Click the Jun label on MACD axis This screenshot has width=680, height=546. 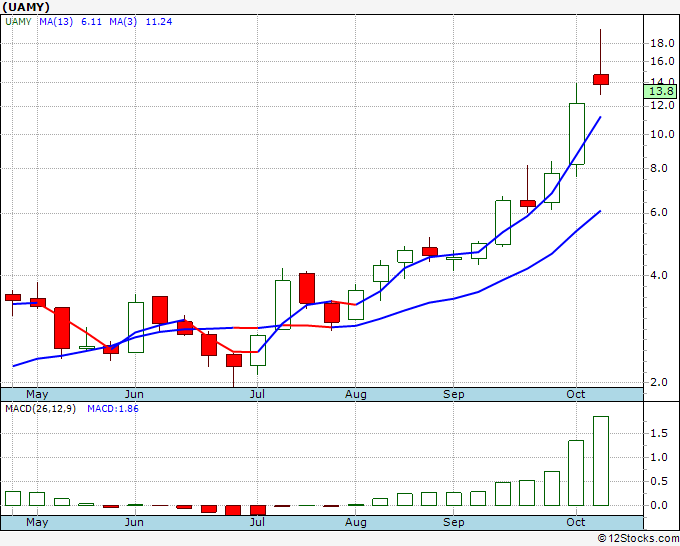click(x=134, y=522)
